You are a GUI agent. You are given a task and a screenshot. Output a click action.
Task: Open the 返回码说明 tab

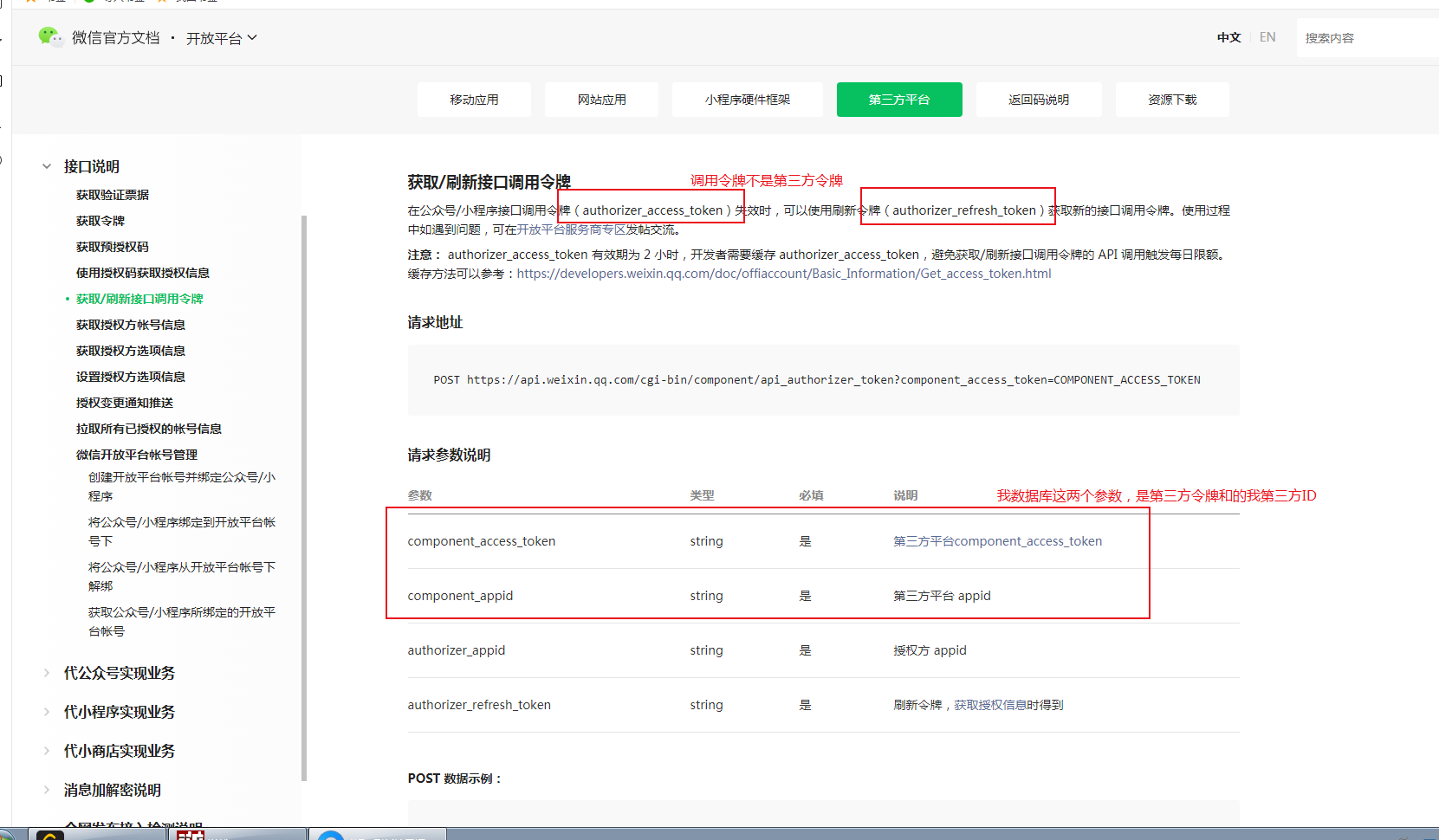pyautogui.click(x=1039, y=100)
